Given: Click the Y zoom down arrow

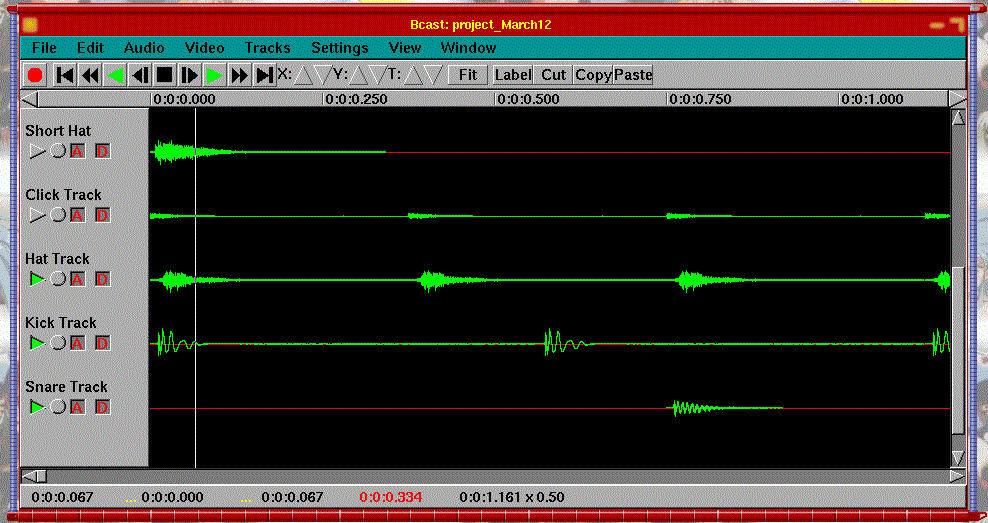Looking at the screenshot, I should (x=378, y=75).
